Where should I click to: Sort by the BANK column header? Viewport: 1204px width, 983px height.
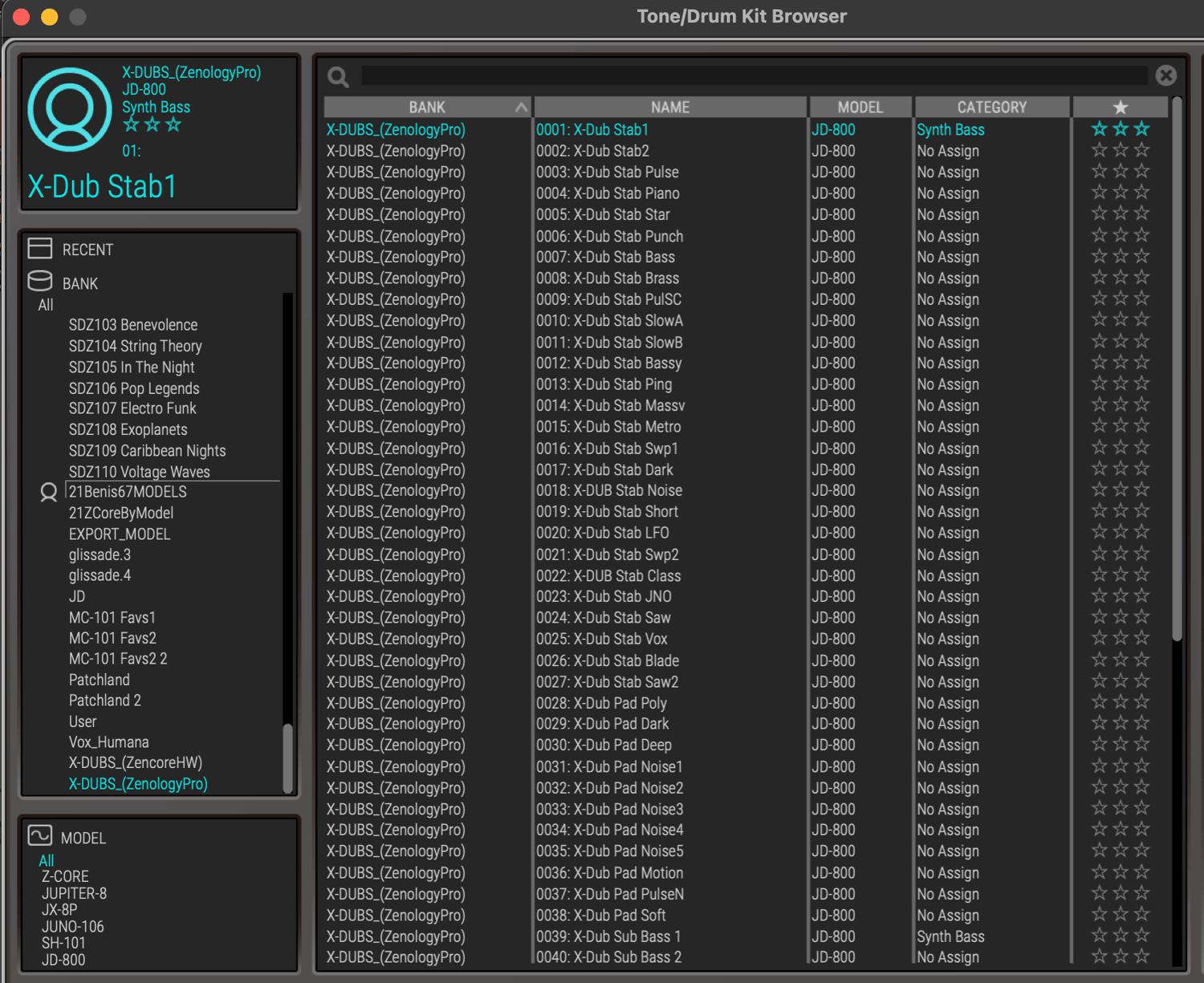[427, 107]
